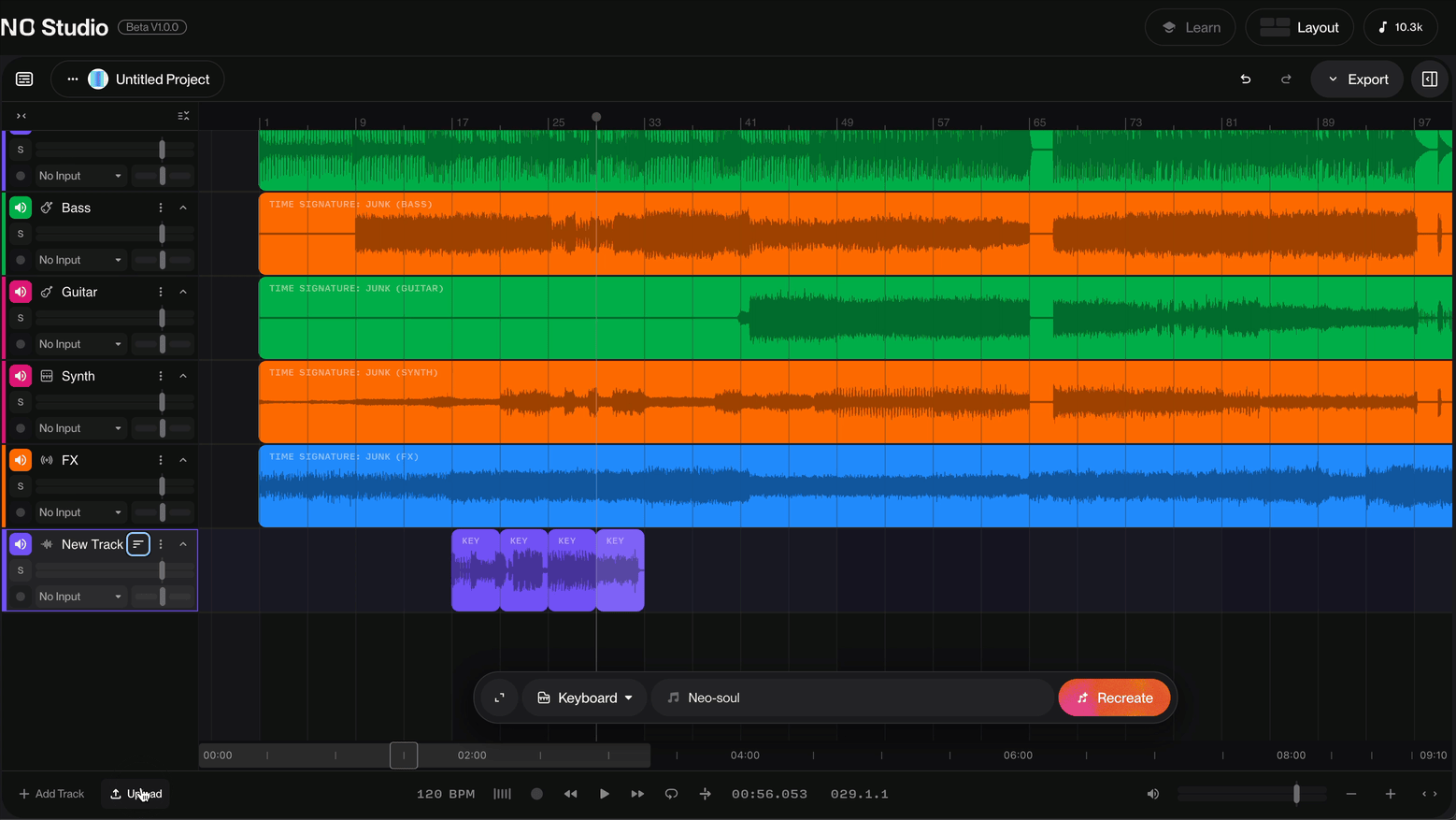1456x820 pixels.
Task: Solo the Guitar track
Action: coord(21,318)
